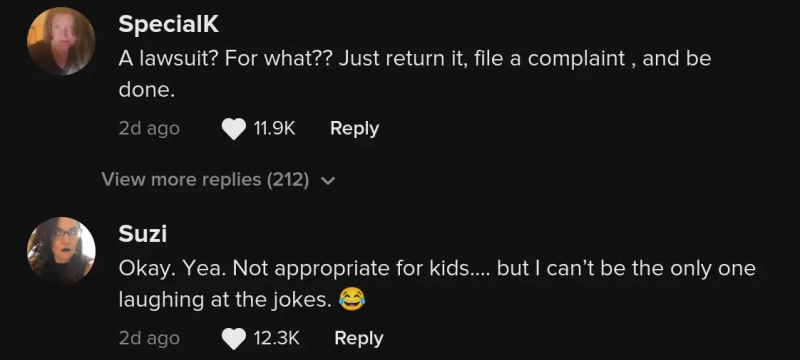Like SpecialK's comment with the heart icon
The image size is (800, 360).
tap(234, 128)
